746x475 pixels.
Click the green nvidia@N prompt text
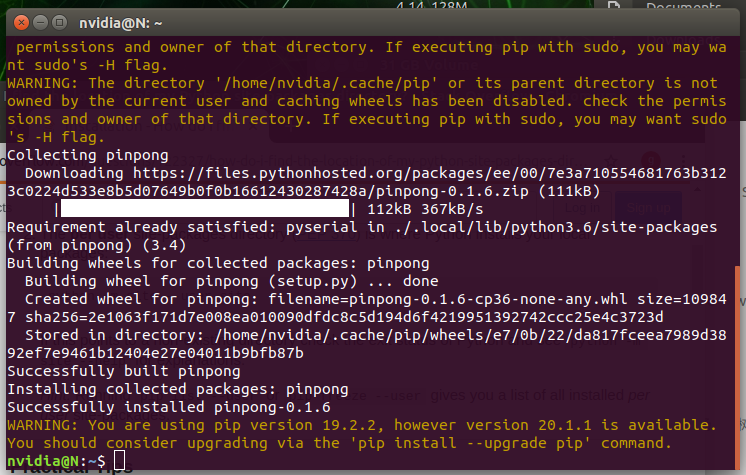point(43,461)
